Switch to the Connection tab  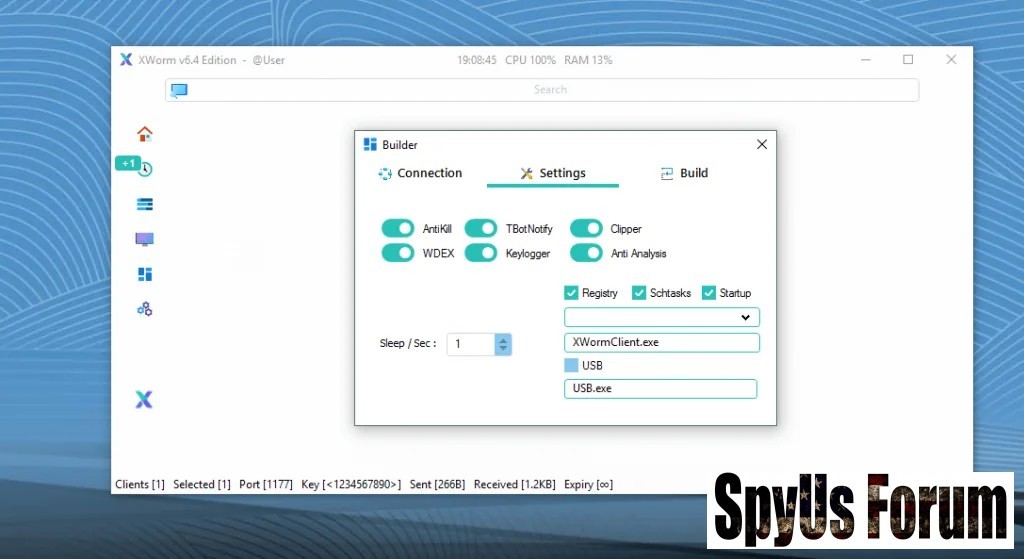(420, 173)
